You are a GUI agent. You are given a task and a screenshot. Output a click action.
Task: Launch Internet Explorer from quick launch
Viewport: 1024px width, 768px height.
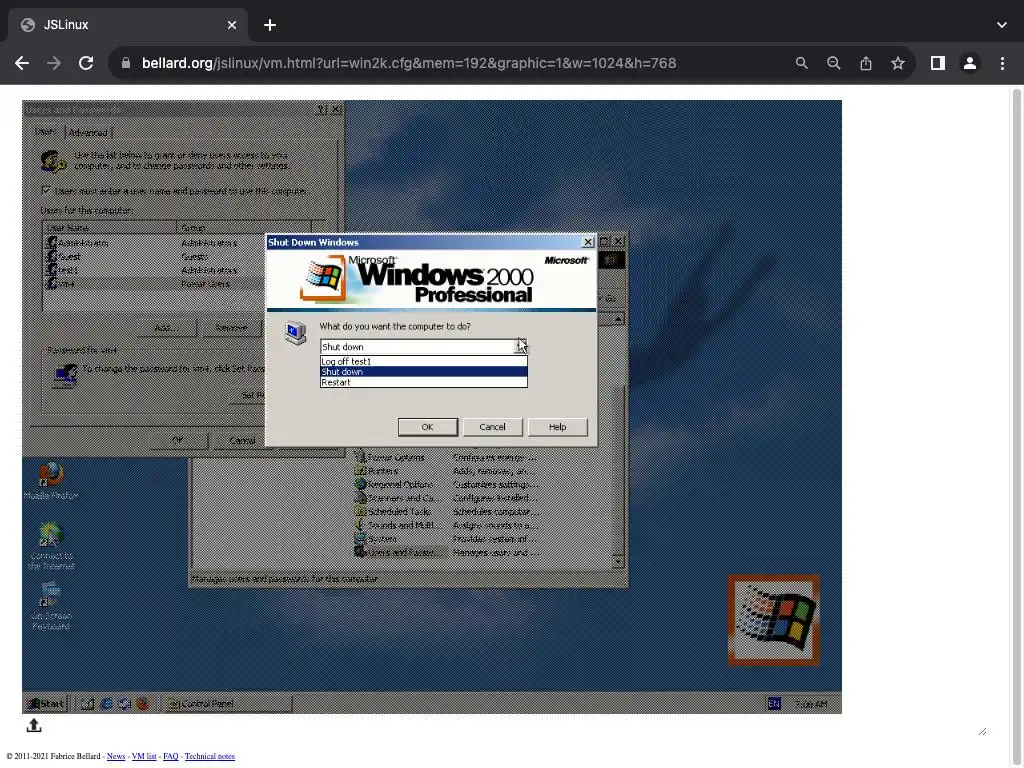106,703
